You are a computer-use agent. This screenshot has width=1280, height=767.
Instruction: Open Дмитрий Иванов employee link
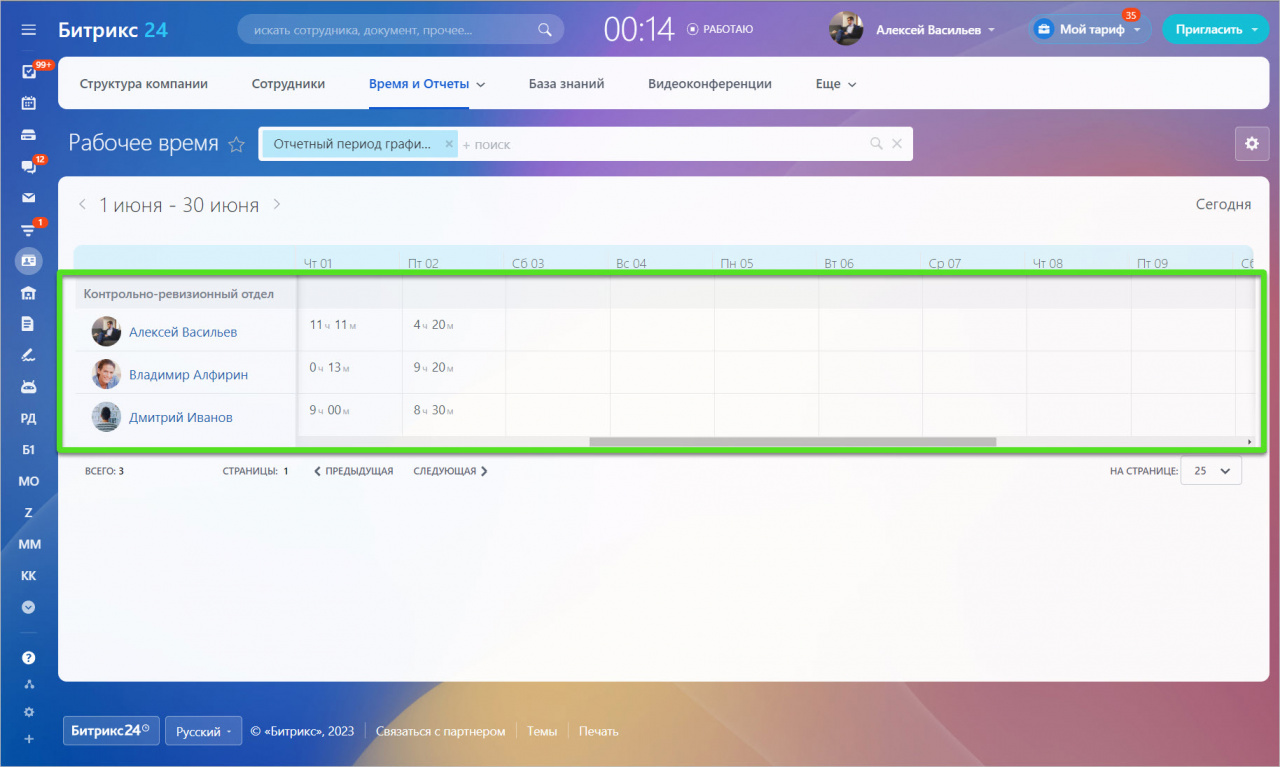pos(180,417)
